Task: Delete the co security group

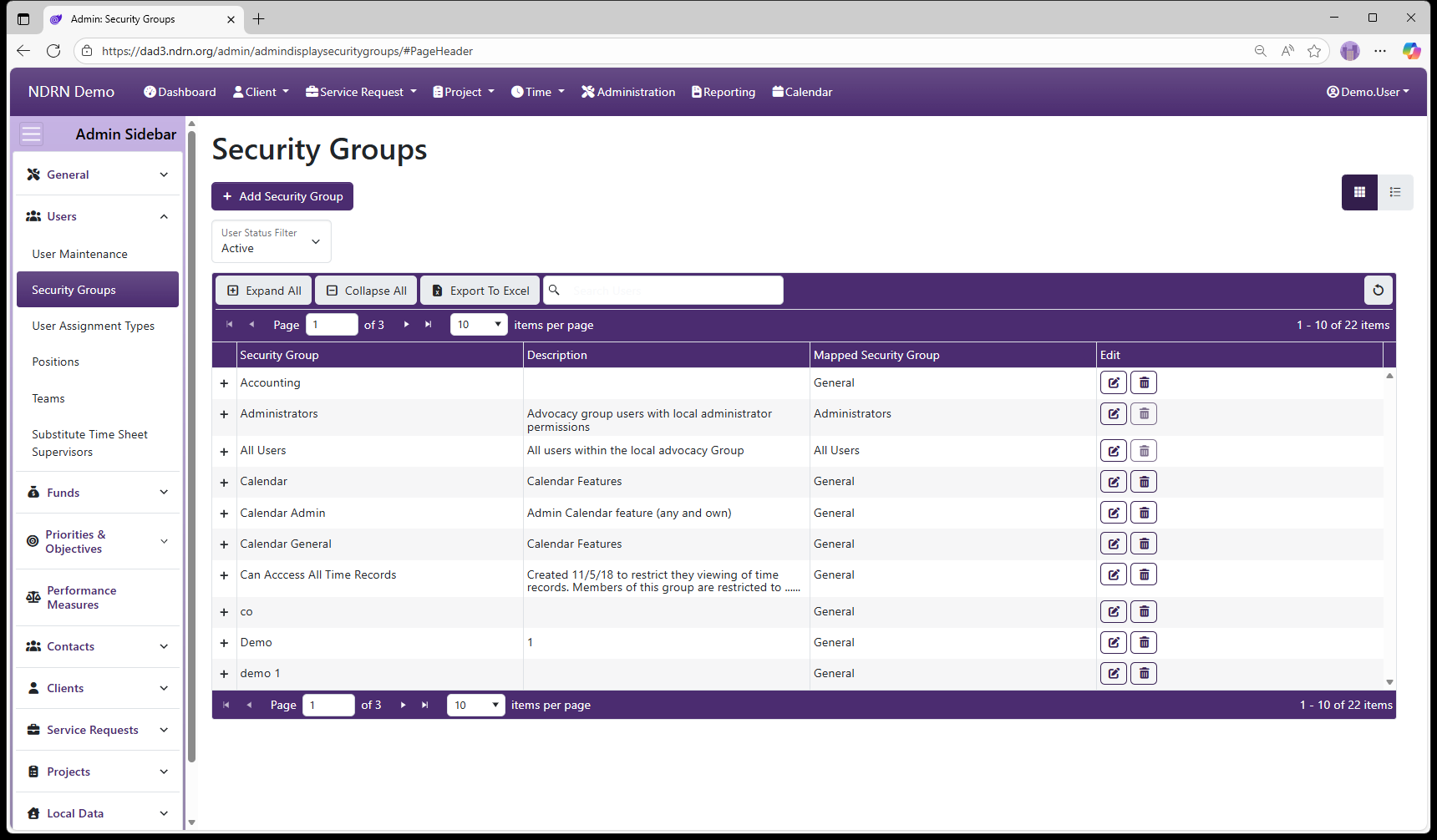Action: pyautogui.click(x=1144, y=612)
